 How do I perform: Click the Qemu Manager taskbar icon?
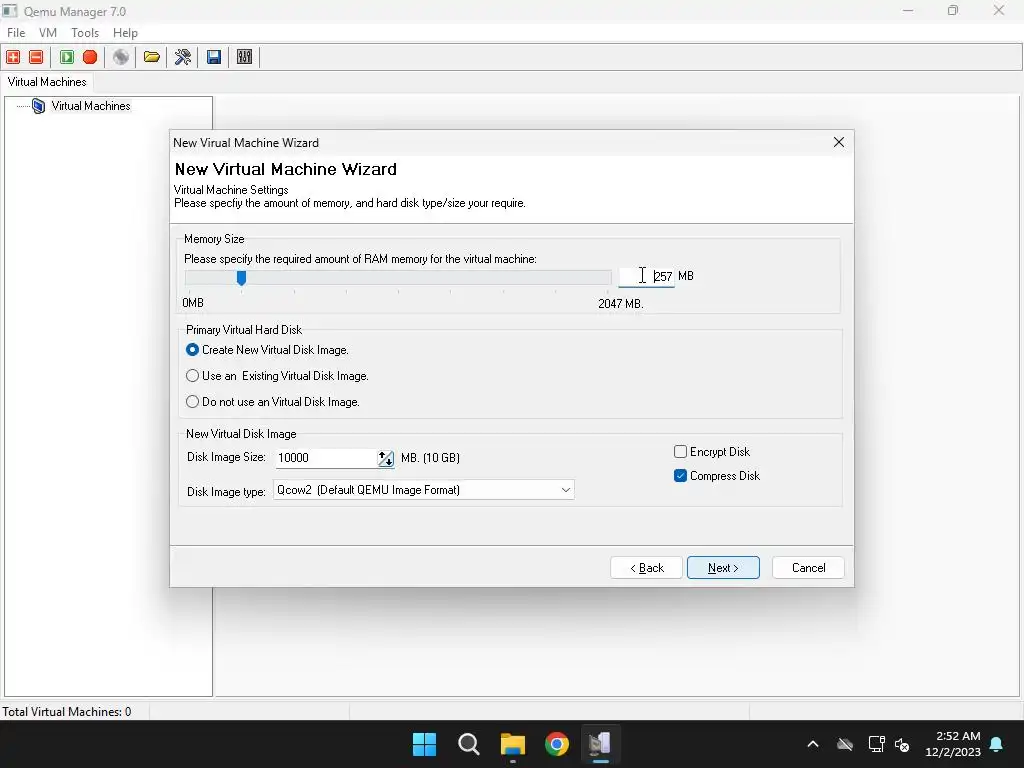(600, 744)
